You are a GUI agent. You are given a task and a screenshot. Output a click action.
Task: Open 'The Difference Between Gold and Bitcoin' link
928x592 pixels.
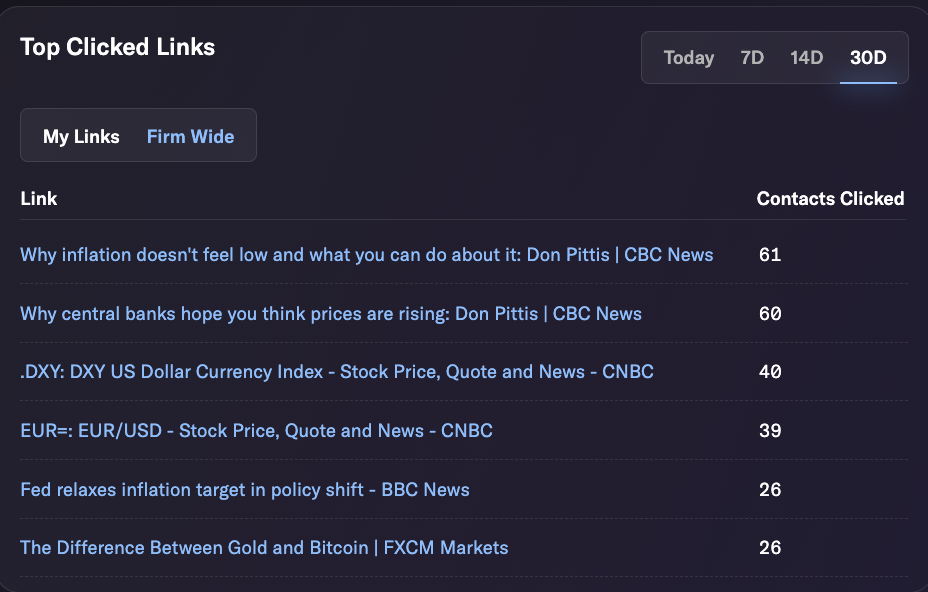click(264, 548)
